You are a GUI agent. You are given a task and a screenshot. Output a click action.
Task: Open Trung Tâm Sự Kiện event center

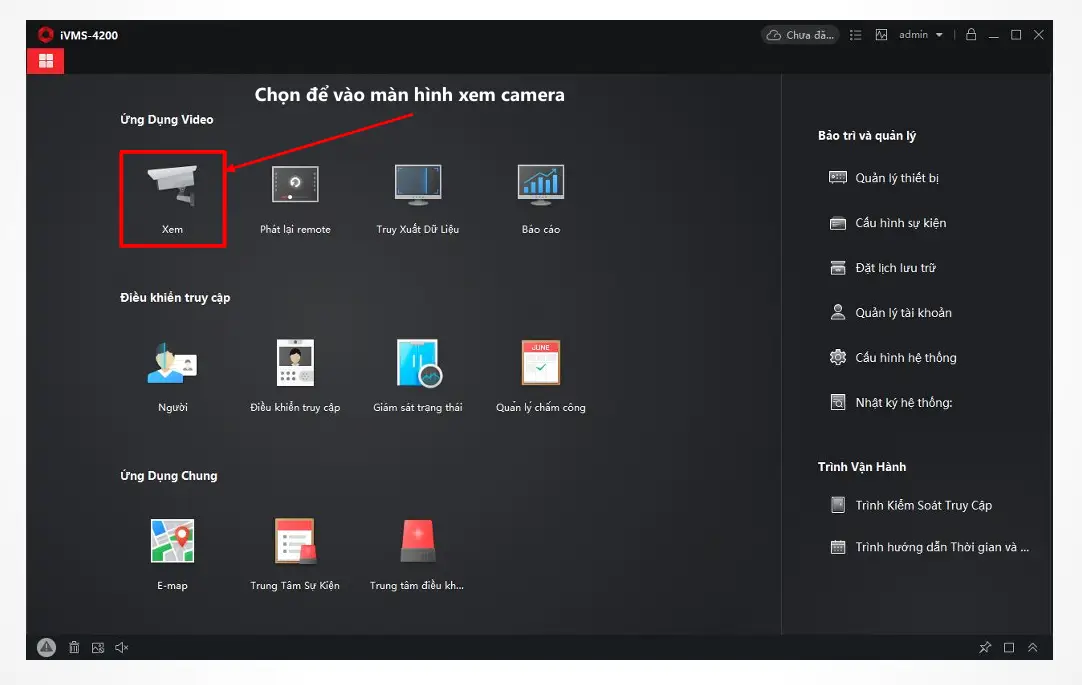[295, 542]
